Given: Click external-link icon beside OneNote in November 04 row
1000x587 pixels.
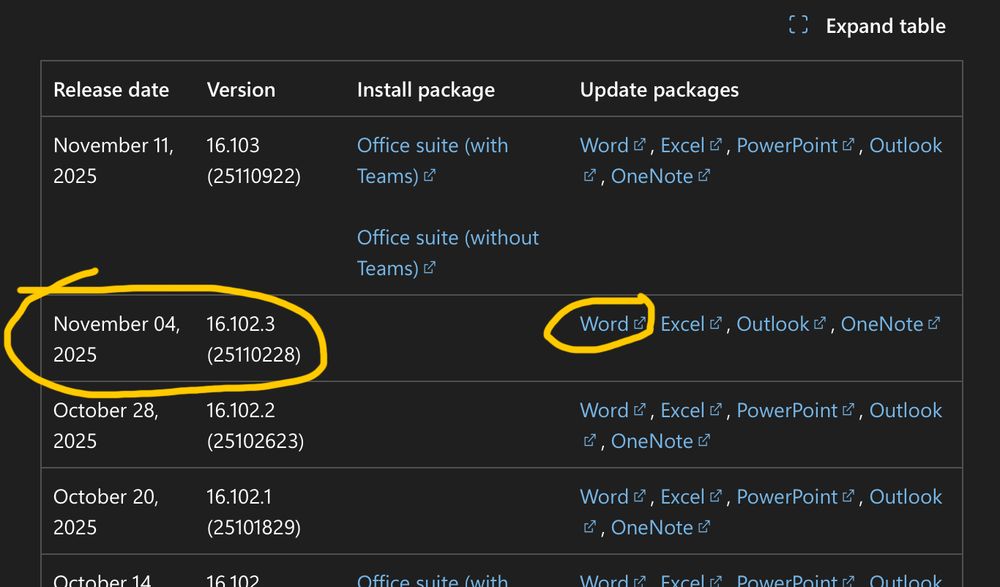Looking at the screenshot, I should coord(934,321).
